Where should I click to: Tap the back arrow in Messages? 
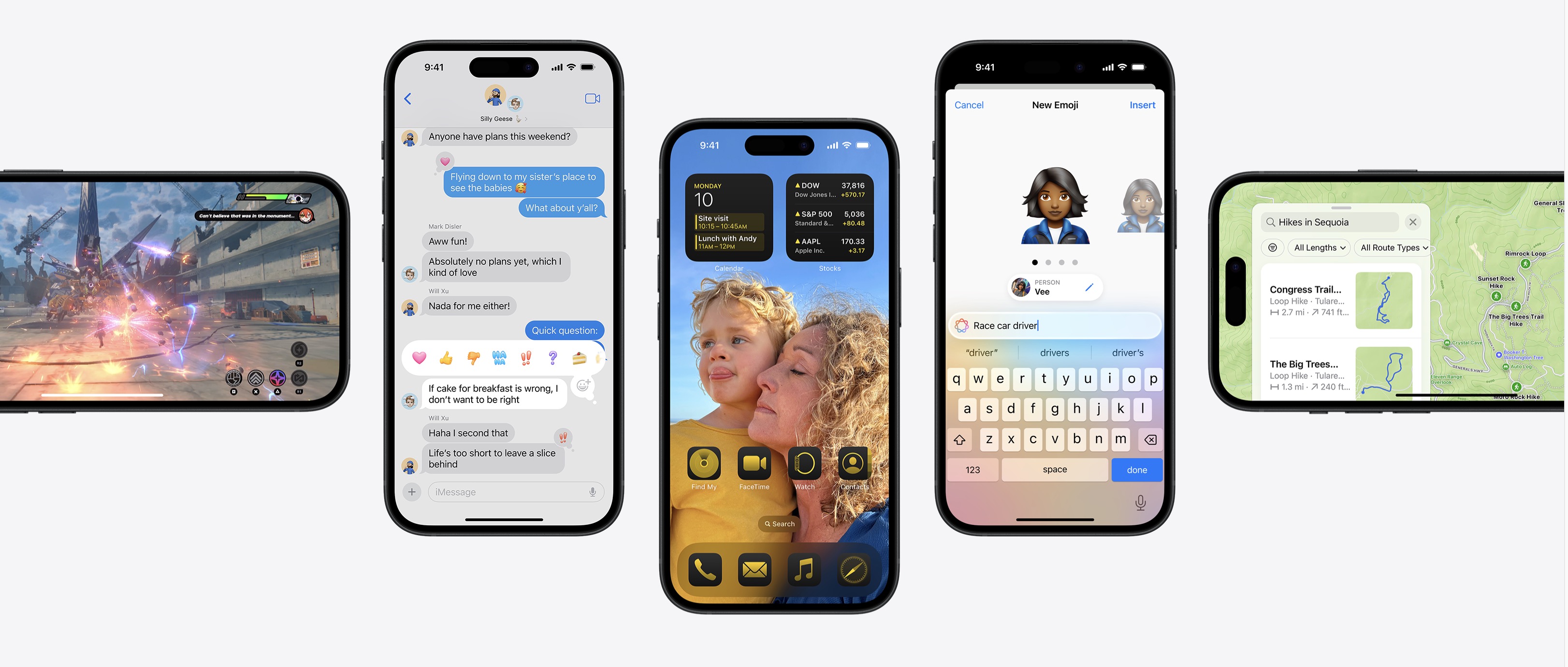coord(409,97)
